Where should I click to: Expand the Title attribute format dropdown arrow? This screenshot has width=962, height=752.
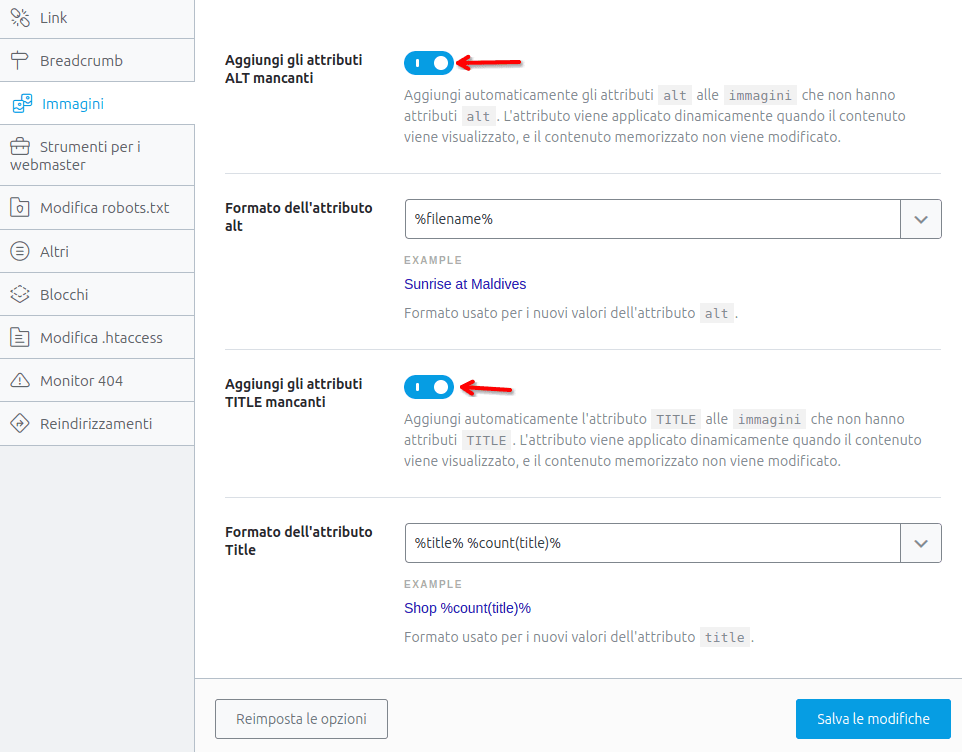921,543
